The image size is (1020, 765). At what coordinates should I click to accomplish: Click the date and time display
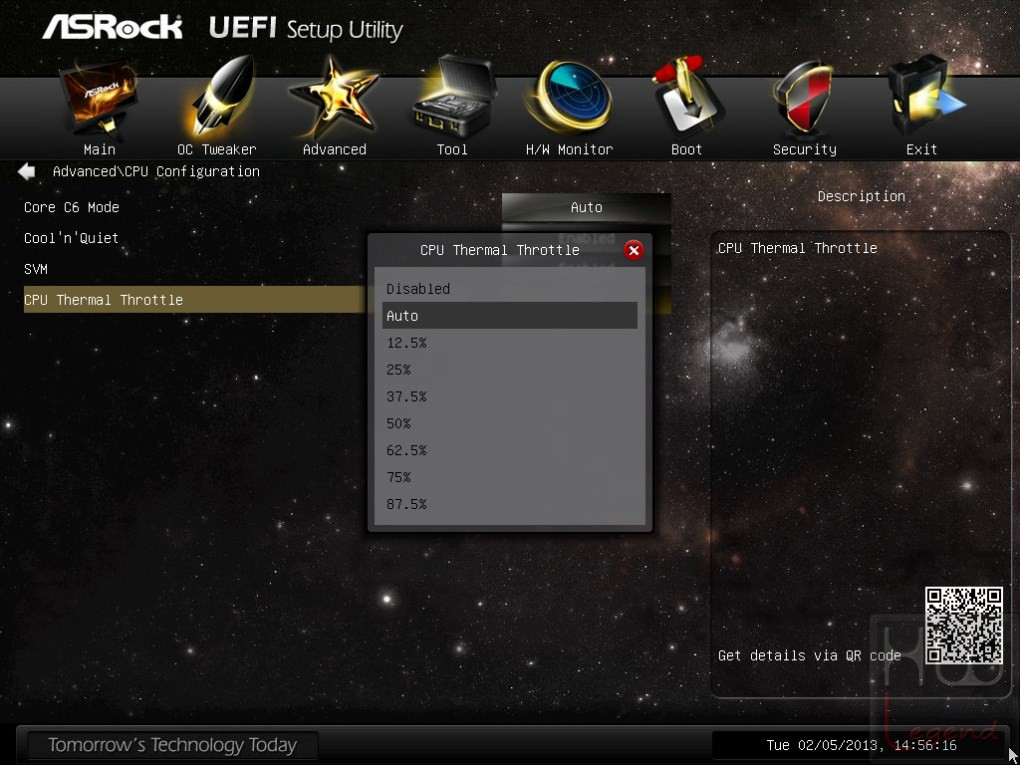(x=862, y=745)
